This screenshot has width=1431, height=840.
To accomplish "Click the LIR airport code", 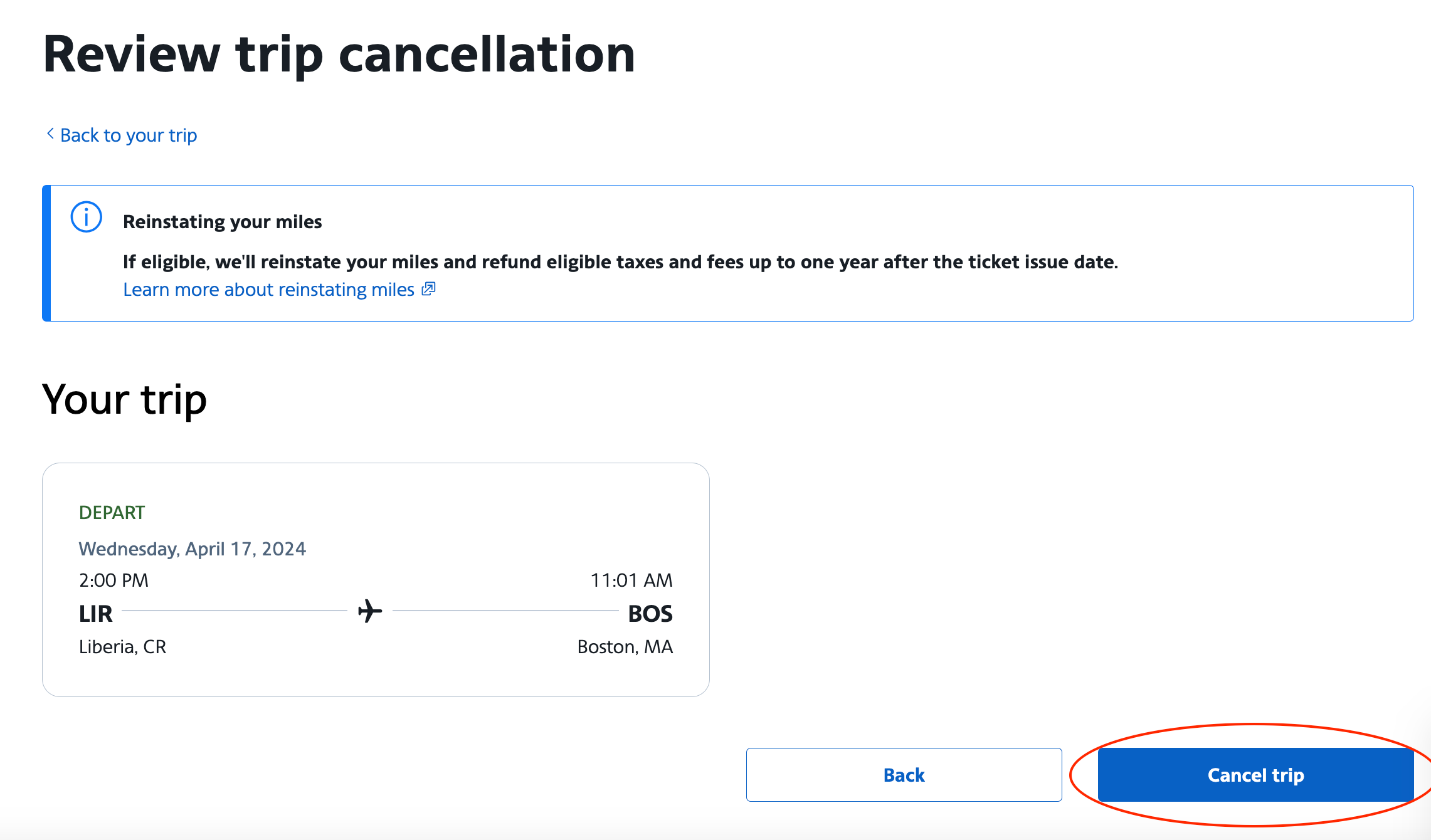I will click(95, 614).
